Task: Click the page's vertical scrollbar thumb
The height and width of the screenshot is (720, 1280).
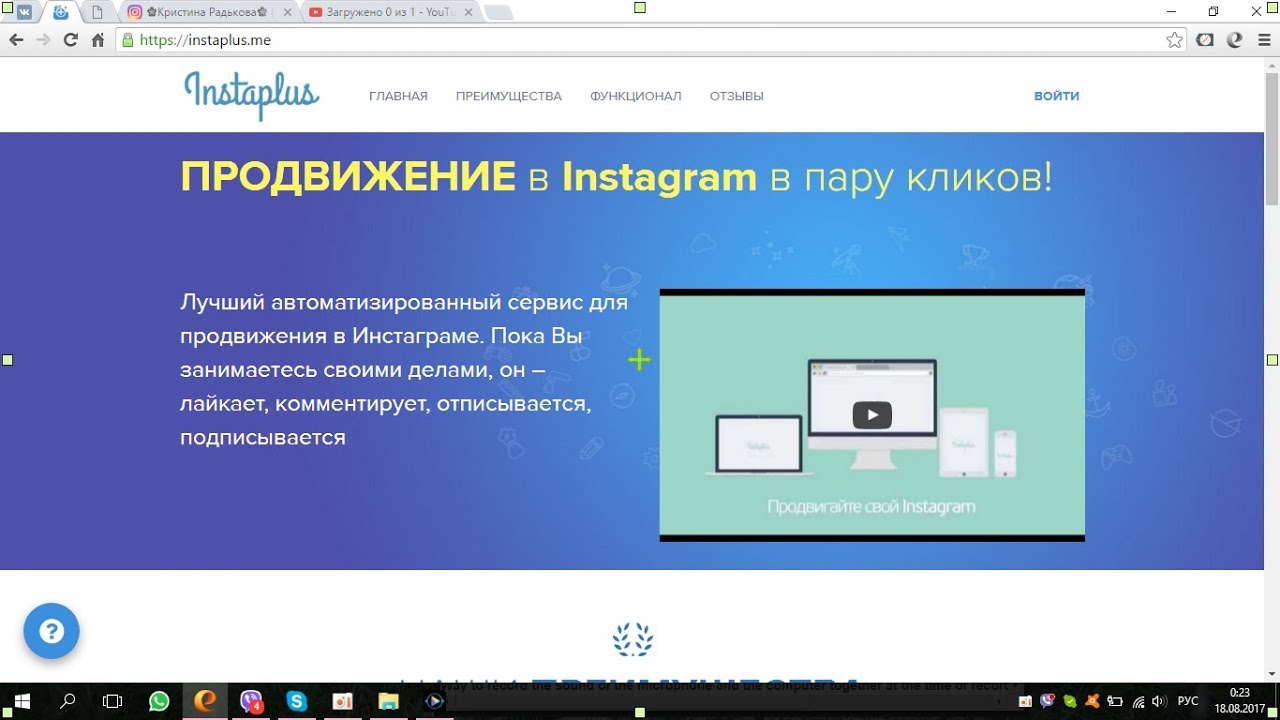Action: 1272,138
